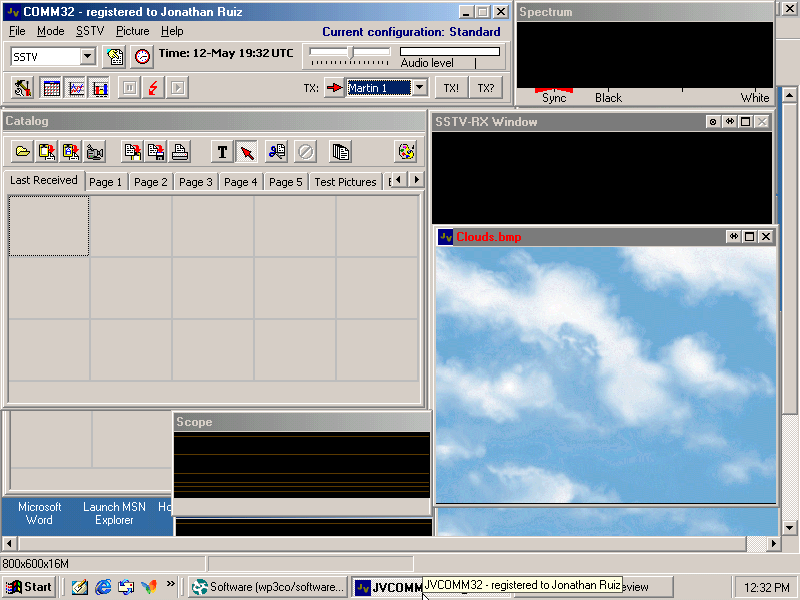This screenshot has height=600, width=800.
Task: Click the Windows Start button
Action: (x=29, y=587)
